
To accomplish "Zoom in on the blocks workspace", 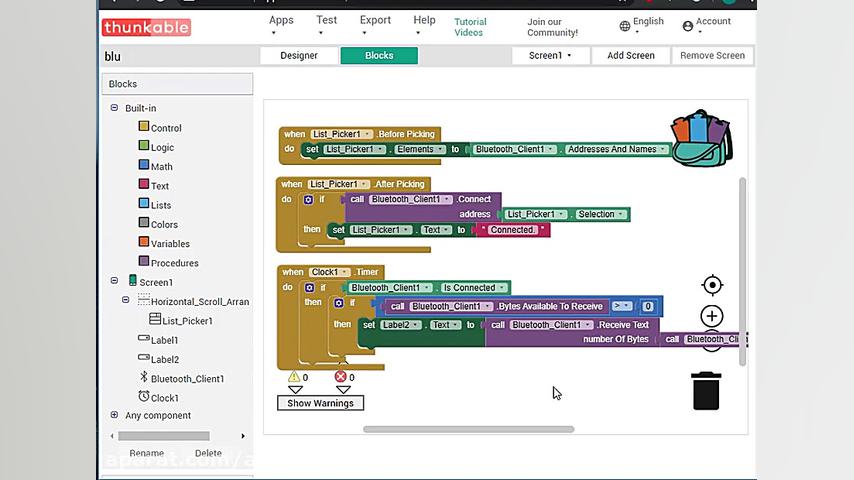I will coord(711,316).
